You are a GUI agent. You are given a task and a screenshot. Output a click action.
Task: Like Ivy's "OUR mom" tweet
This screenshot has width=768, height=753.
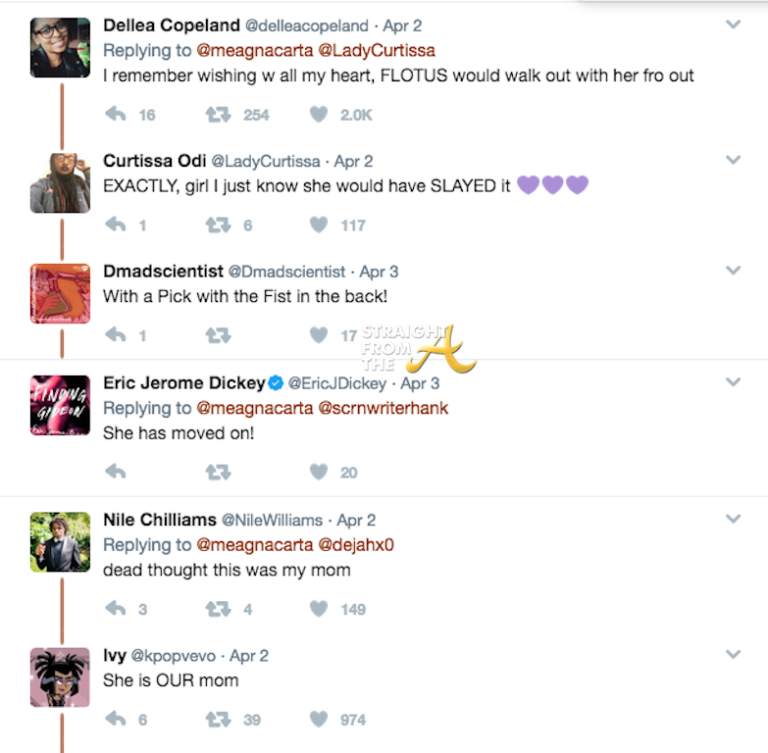pyautogui.click(x=318, y=719)
